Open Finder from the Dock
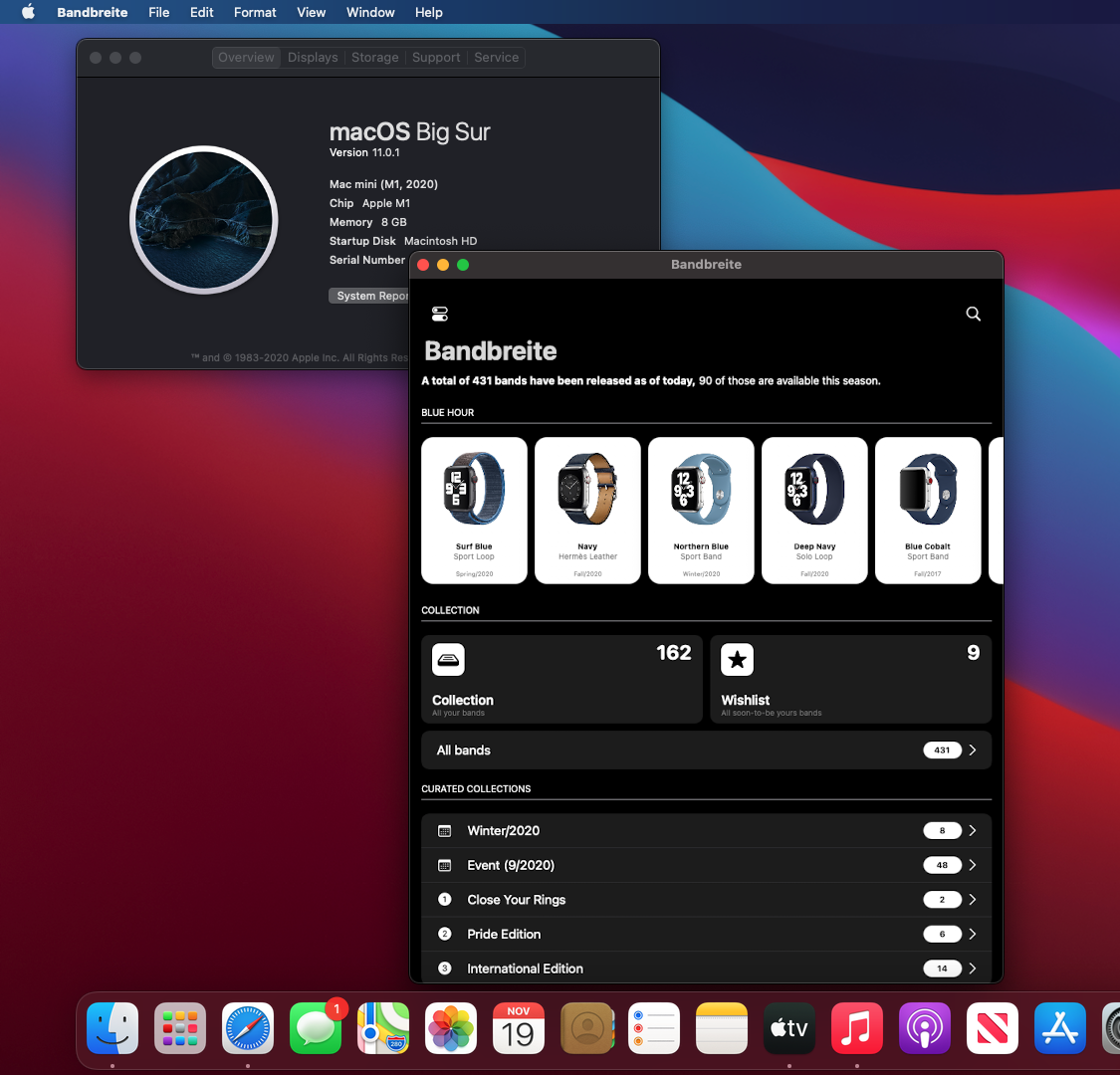The image size is (1120, 1075). [112, 1028]
